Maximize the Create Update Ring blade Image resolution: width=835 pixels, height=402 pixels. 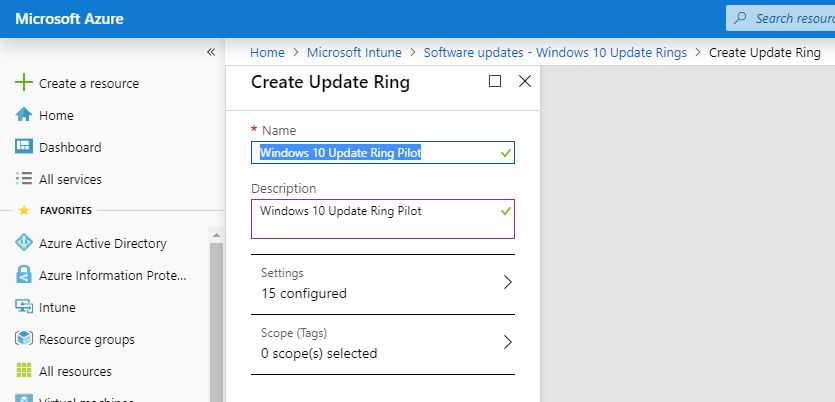[x=495, y=81]
